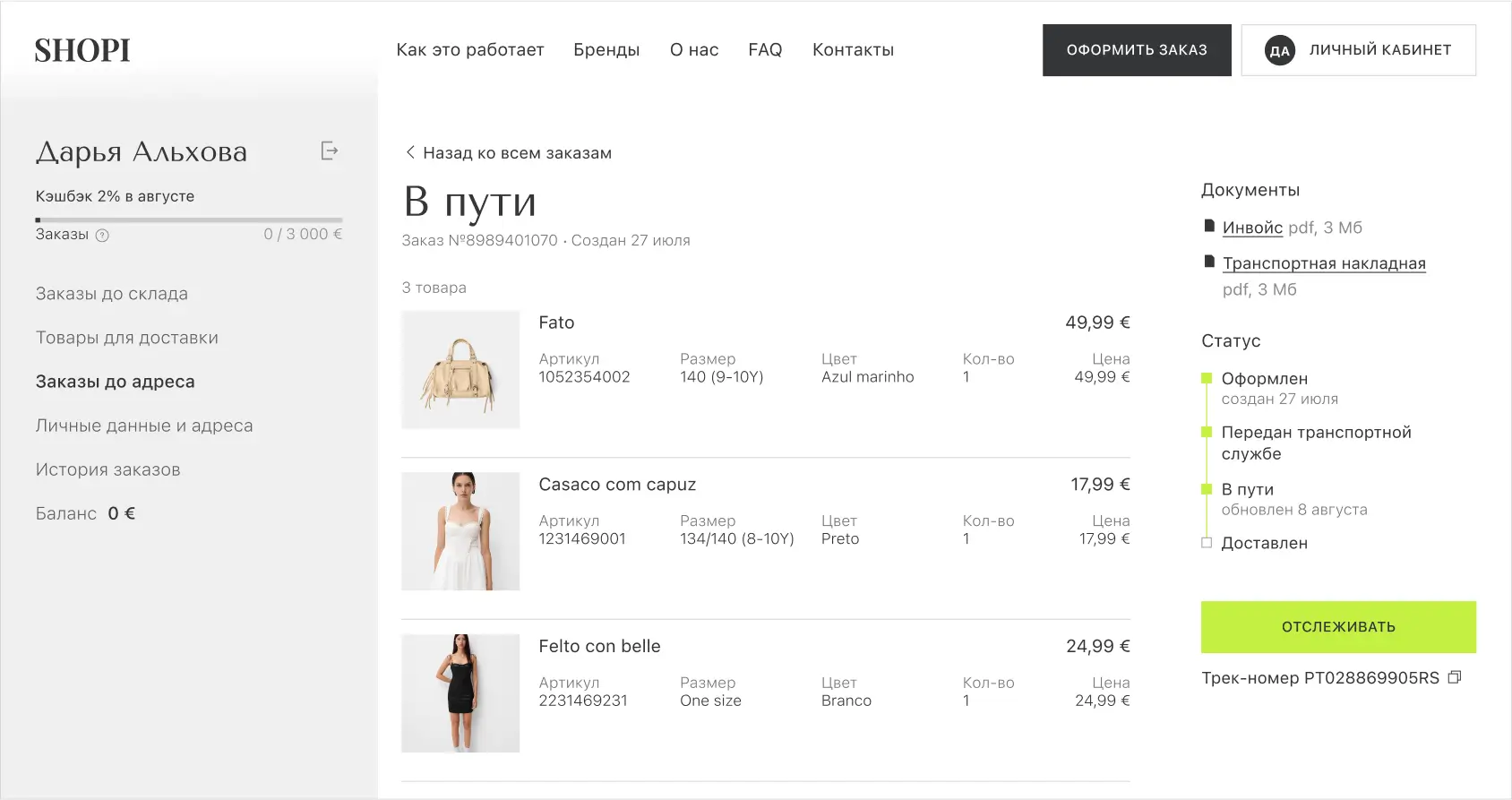The height and width of the screenshot is (800, 1512).
Task: Select История заказов in the sidebar
Action: click(108, 469)
